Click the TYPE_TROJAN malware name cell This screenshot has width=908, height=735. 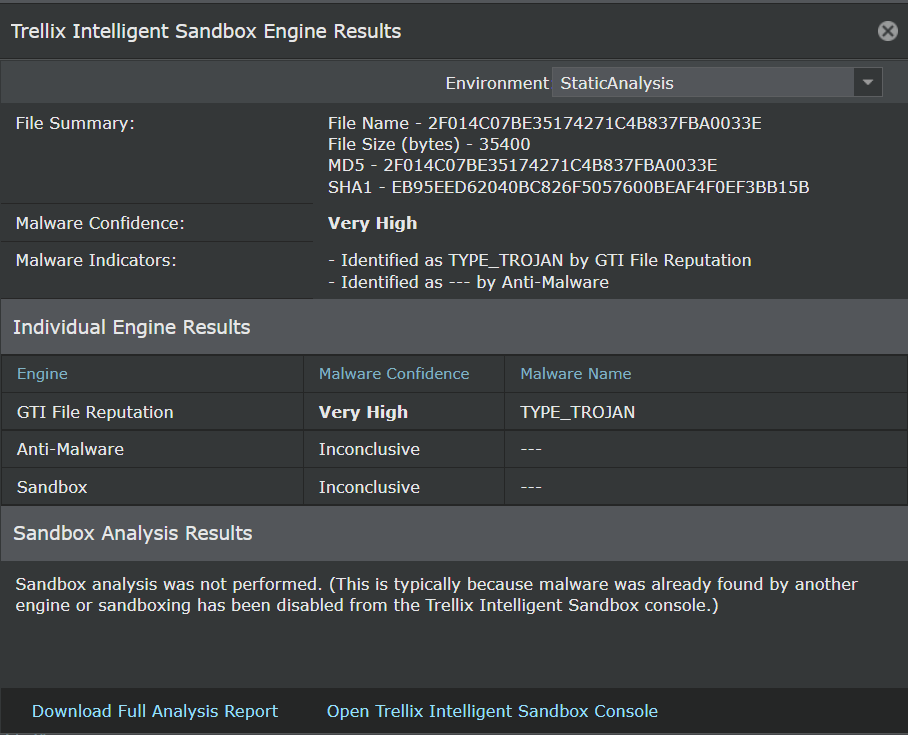(x=577, y=412)
